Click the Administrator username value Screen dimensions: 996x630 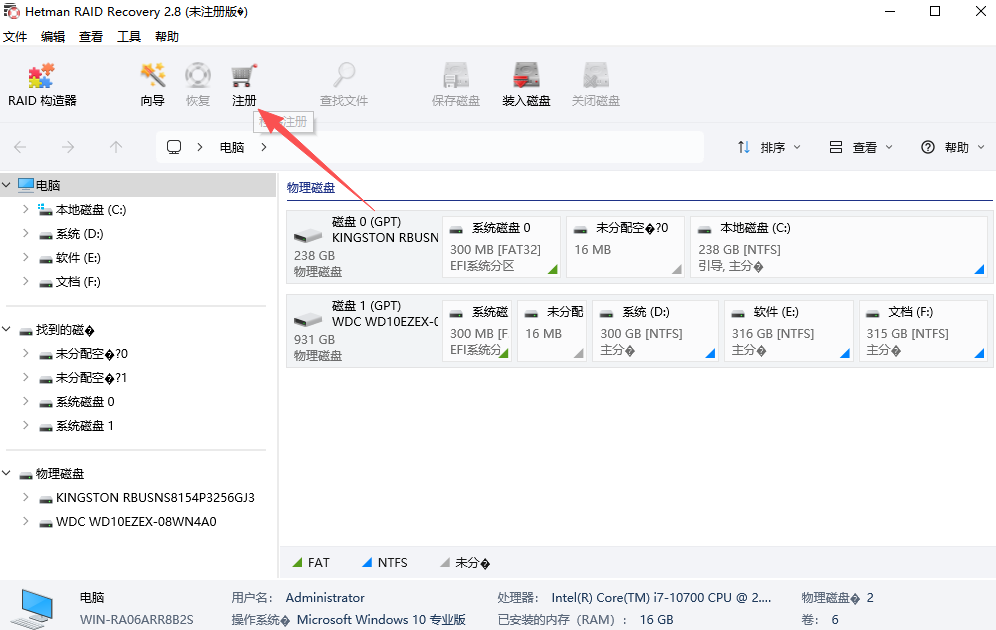click(x=325, y=598)
